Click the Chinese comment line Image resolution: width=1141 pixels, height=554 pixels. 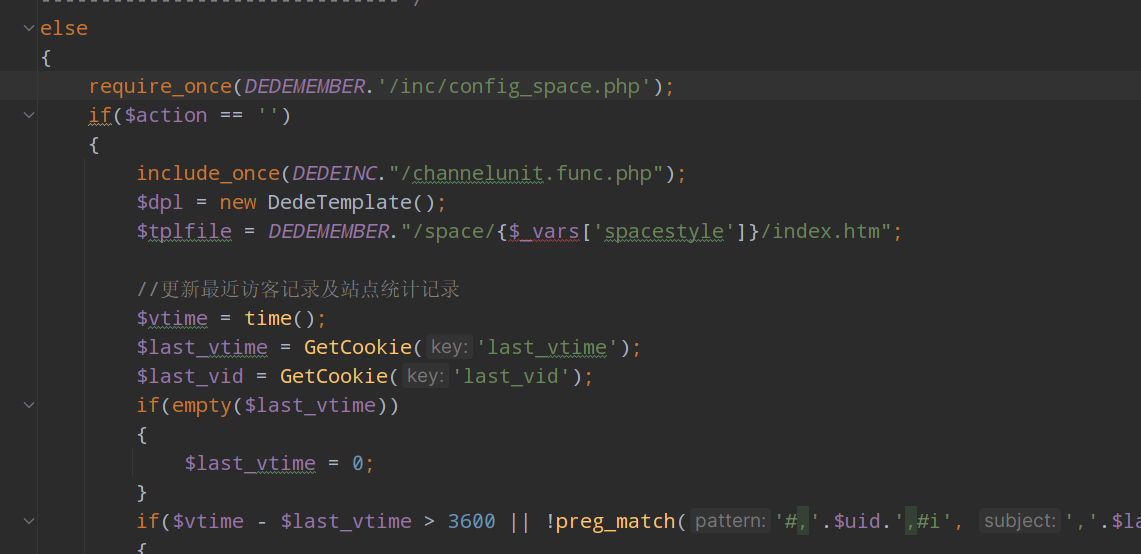[x=298, y=289]
